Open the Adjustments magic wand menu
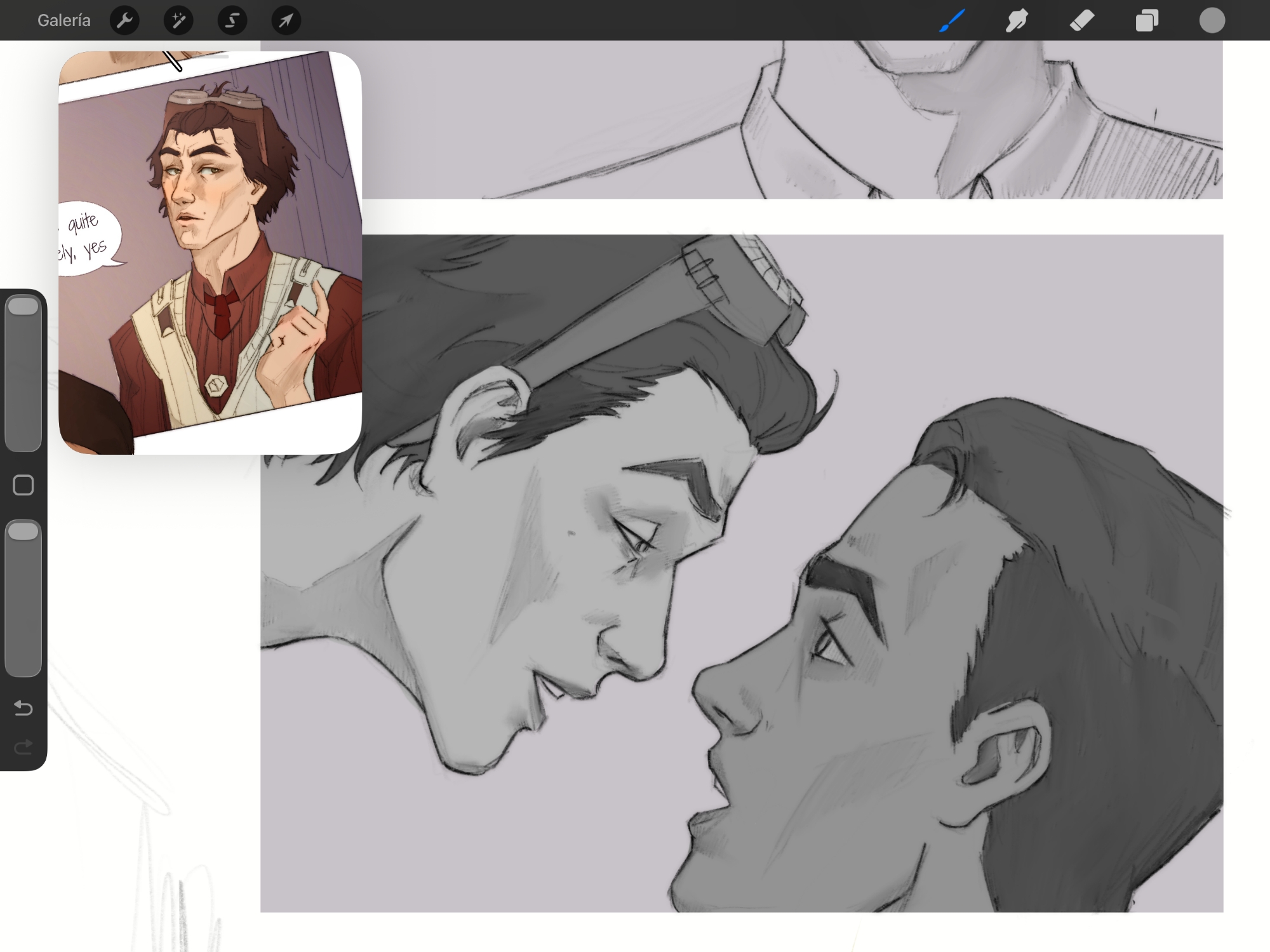 click(178, 20)
